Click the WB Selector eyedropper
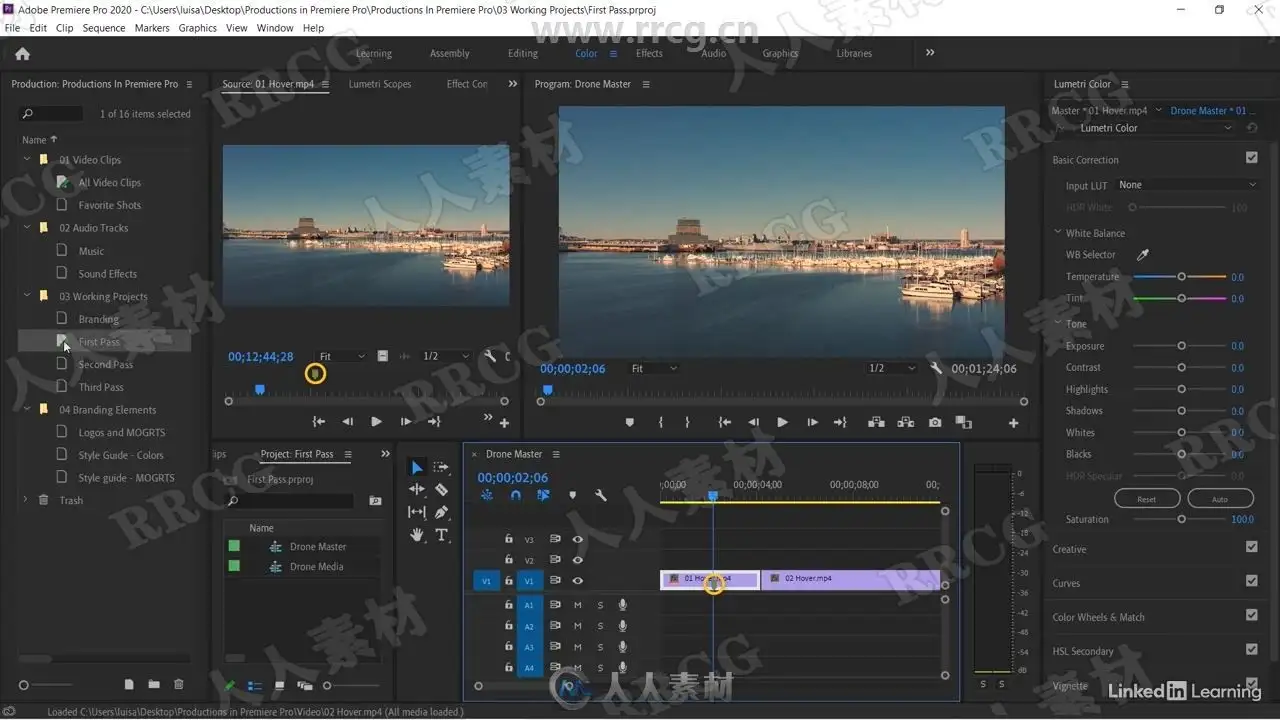The height and width of the screenshot is (720, 1280). (x=1143, y=255)
